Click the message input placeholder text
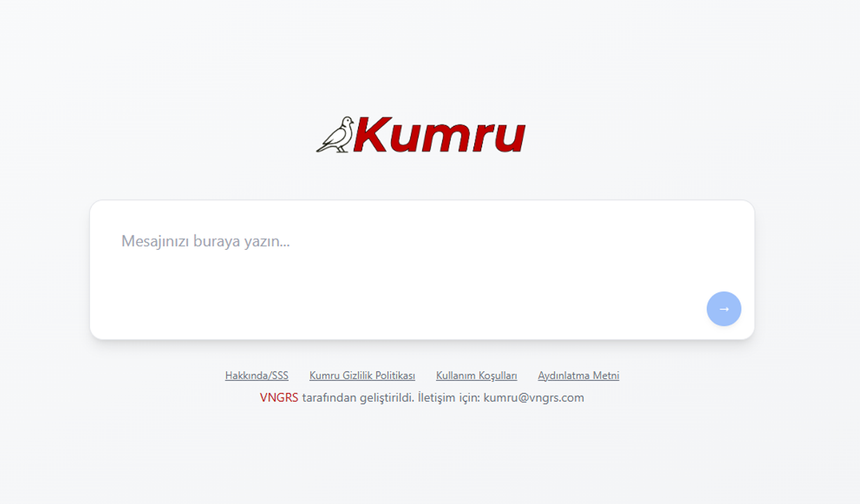 [205, 241]
